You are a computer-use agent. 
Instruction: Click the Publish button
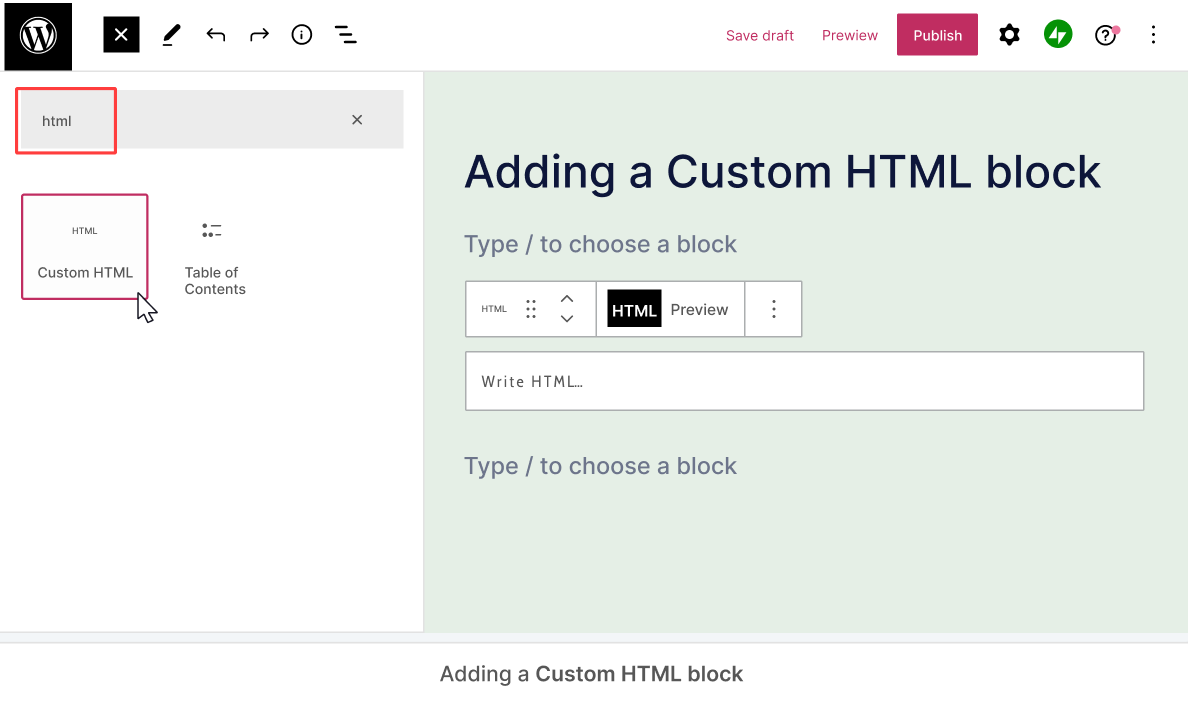point(937,35)
